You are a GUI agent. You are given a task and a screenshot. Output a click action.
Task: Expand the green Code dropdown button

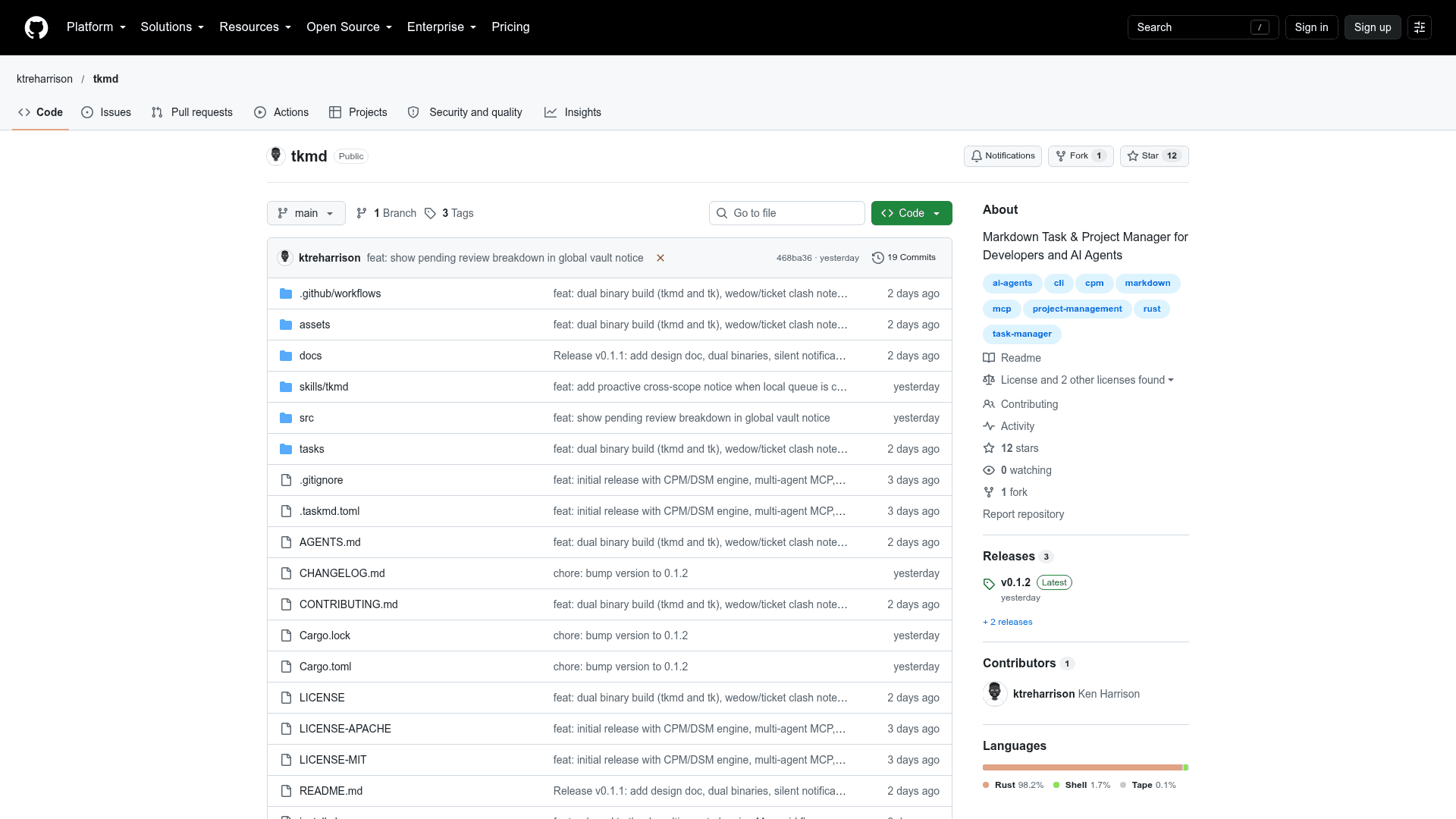click(912, 213)
